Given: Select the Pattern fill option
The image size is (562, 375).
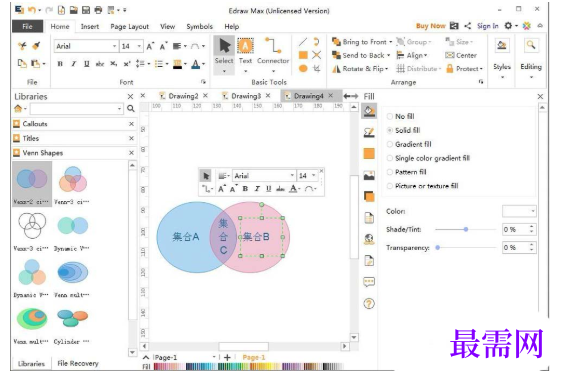Looking at the screenshot, I should click(x=407, y=172).
